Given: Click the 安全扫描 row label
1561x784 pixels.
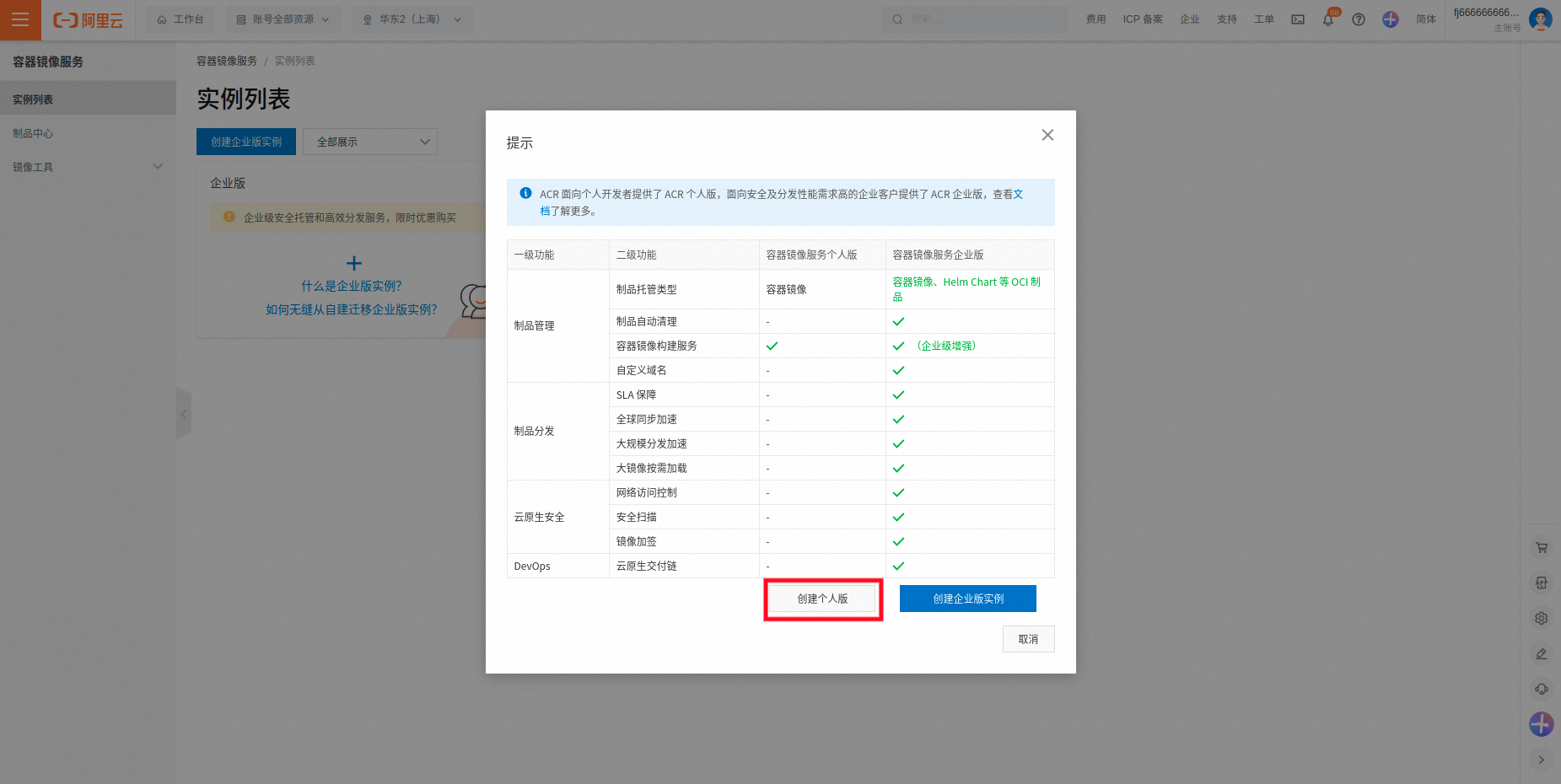Looking at the screenshot, I should (637, 517).
